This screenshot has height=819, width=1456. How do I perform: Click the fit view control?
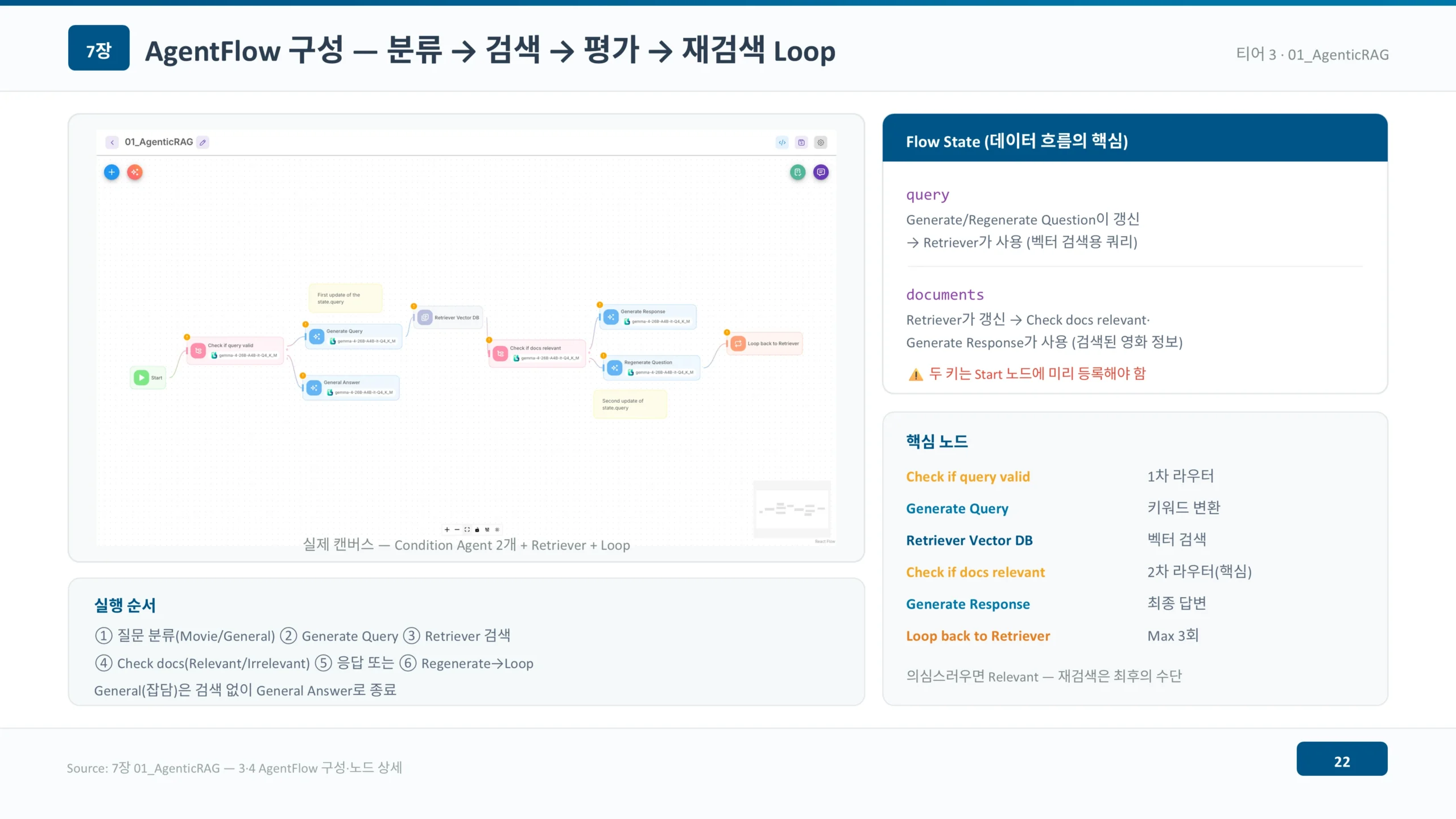[x=467, y=530]
